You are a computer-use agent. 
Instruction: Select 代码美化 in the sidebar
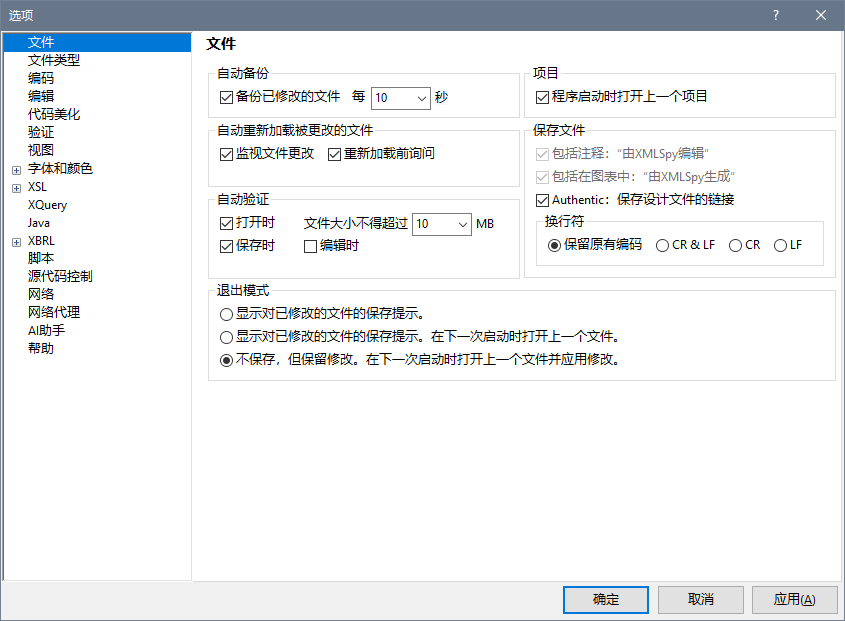[54, 114]
